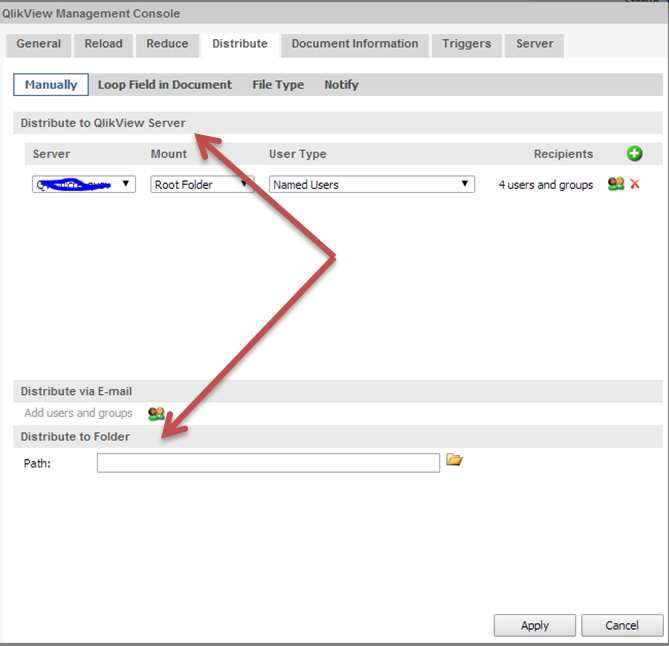Delete the server distribution row
The image size is (669, 646).
pos(634,184)
